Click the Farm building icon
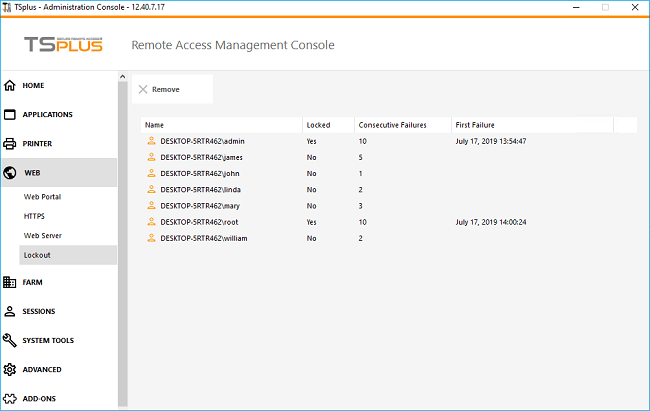This screenshot has width=650, height=411. (x=10, y=282)
